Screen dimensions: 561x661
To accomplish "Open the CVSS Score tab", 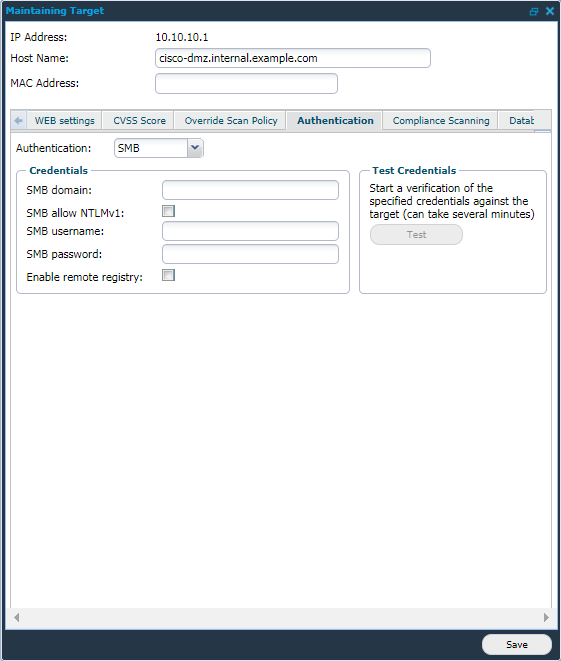I will point(139,121).
